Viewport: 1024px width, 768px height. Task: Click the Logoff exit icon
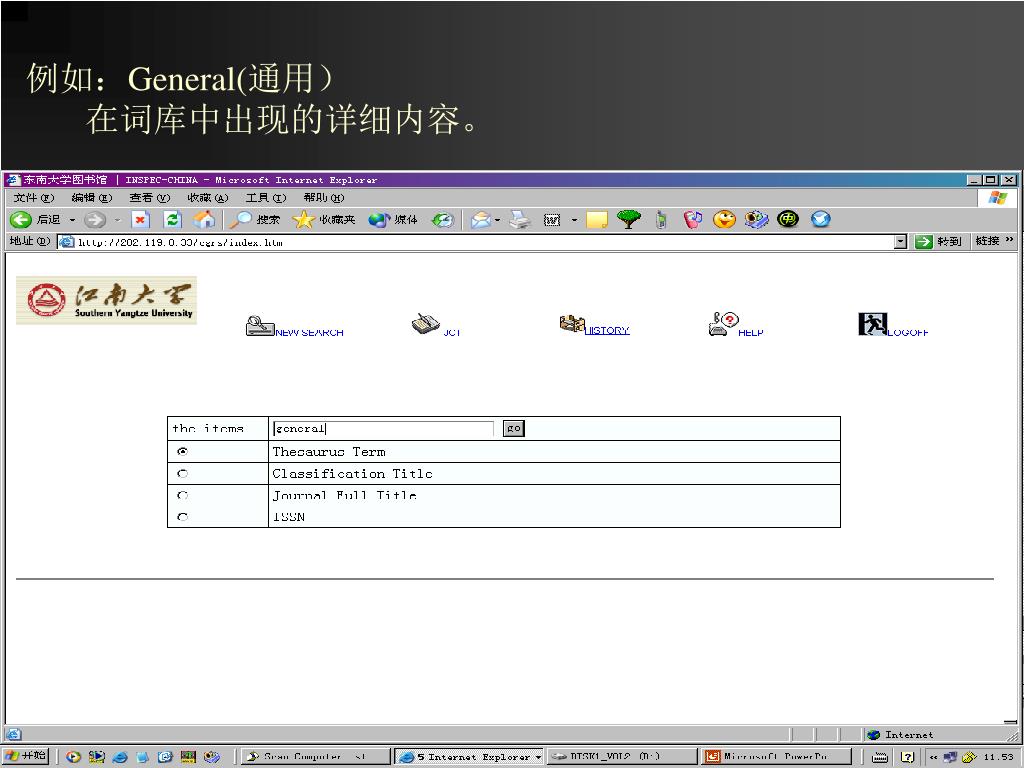tap(872, 324)
